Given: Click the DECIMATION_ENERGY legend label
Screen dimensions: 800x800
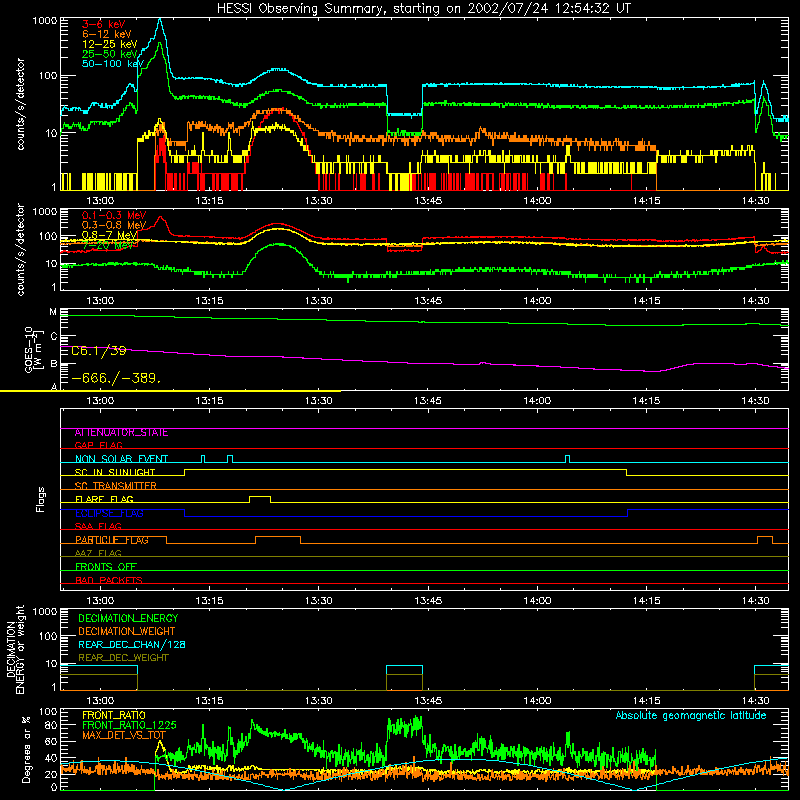Looking at the screenshot, I should (x=128, y=618).
